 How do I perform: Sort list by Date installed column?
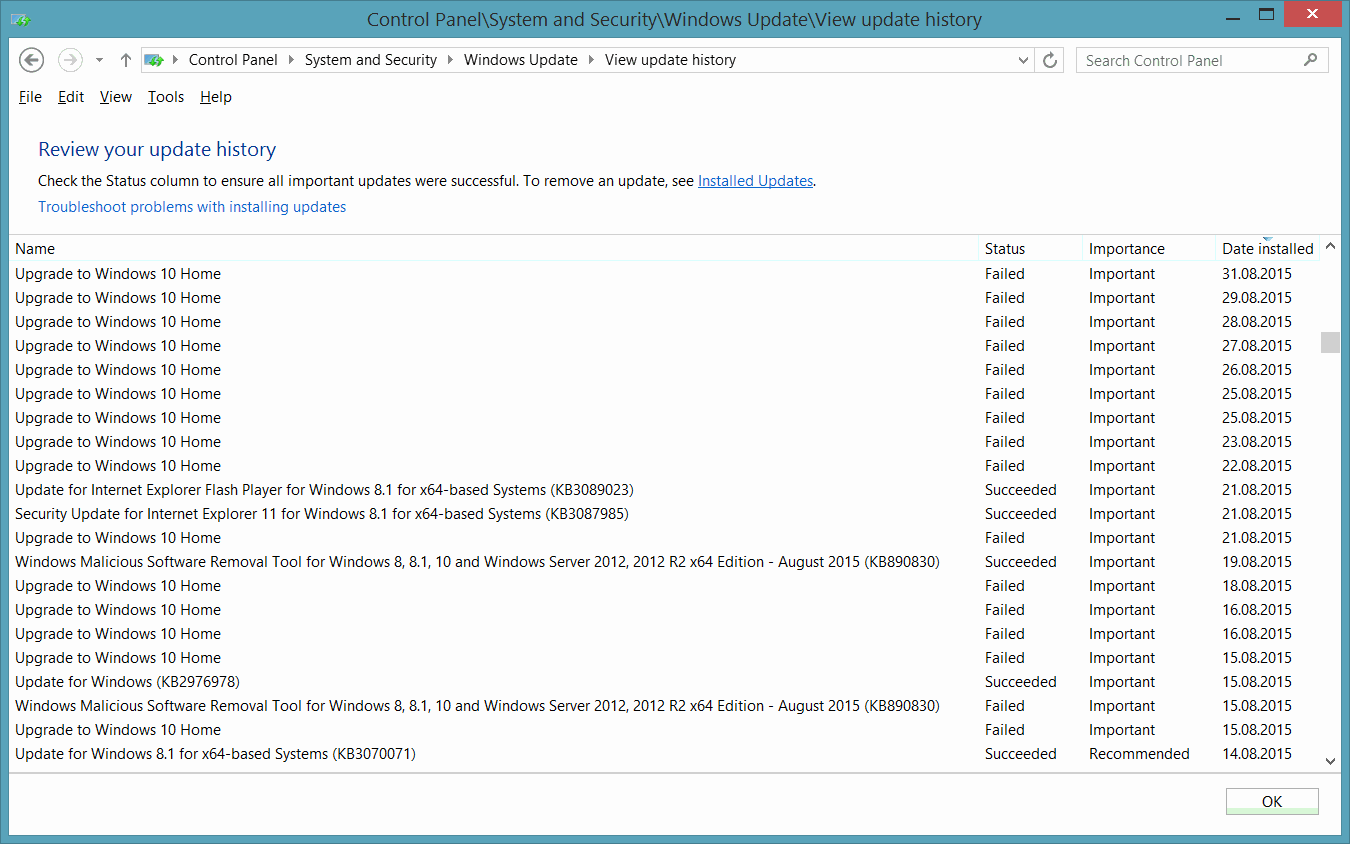1267,249
